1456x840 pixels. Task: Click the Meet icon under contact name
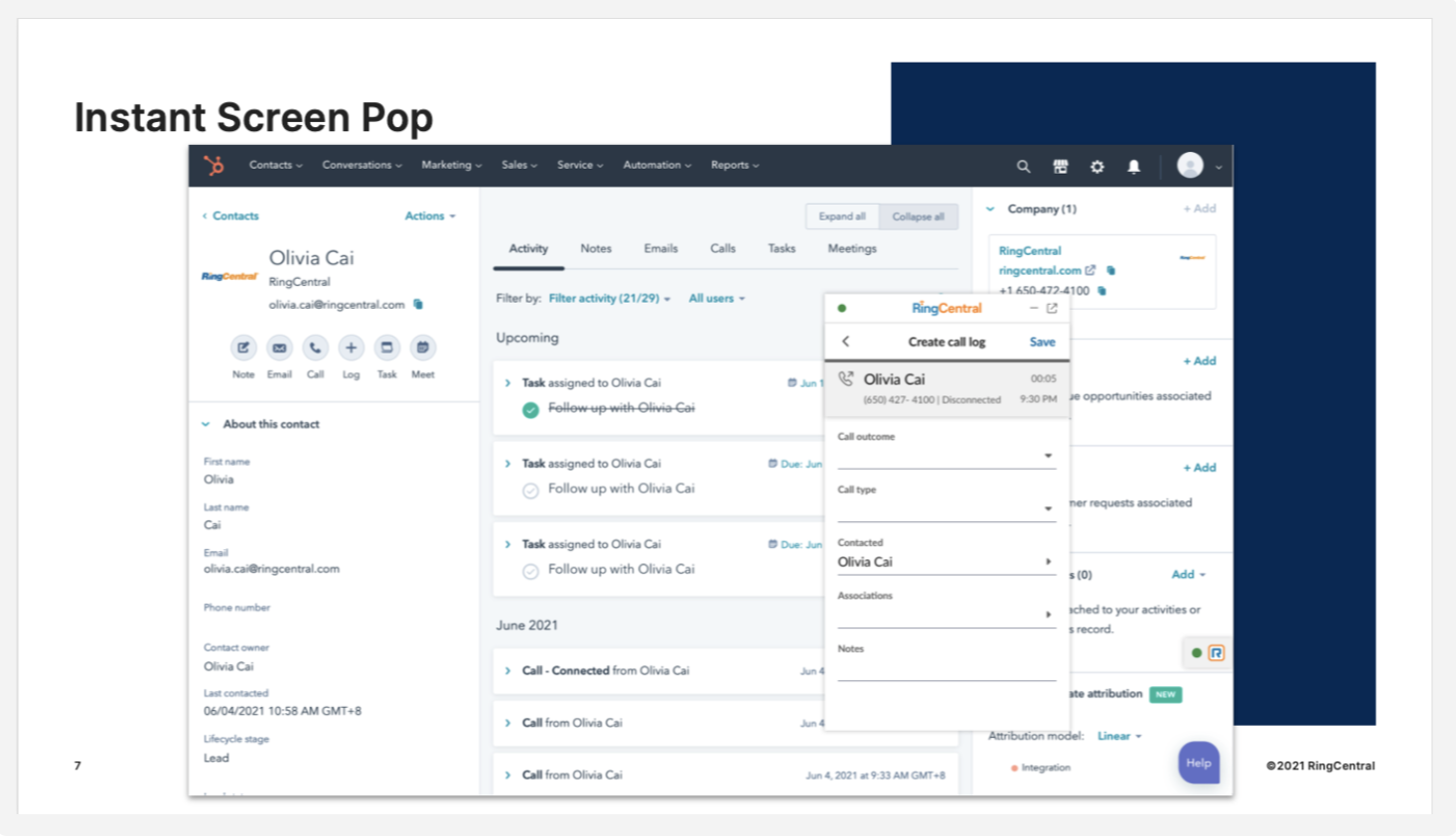coord(423,349)
